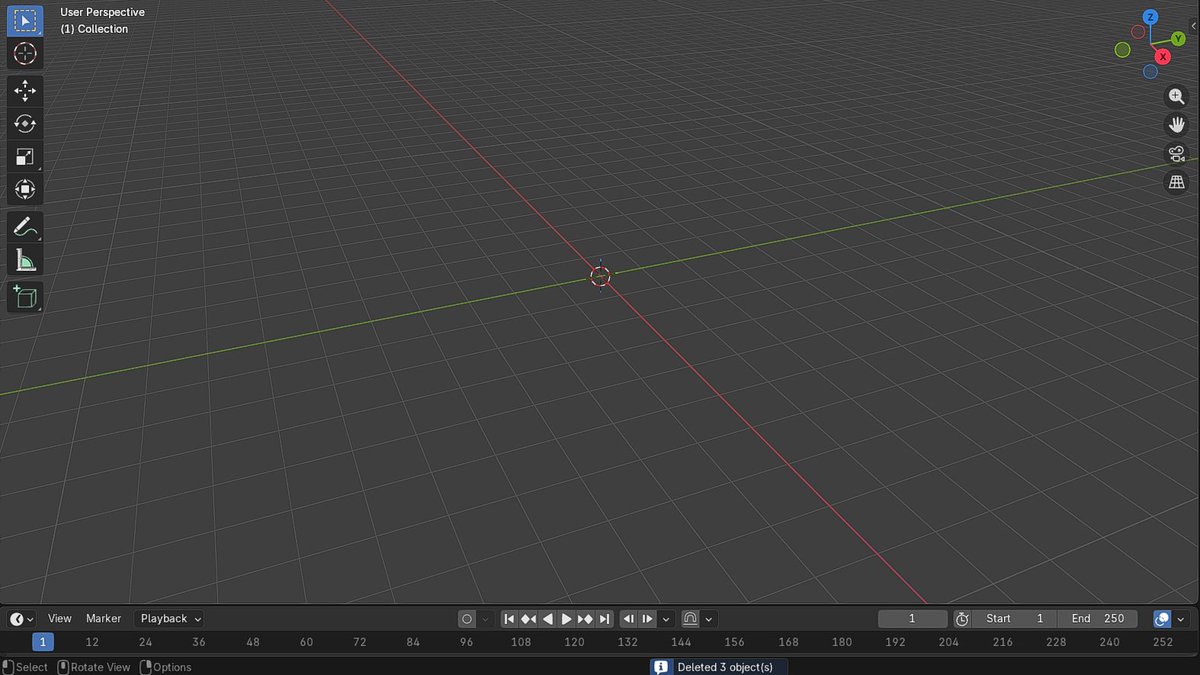The image size is (1200, 675).
Task: Click the Start frame field
Action: [x=1015, y=619]
